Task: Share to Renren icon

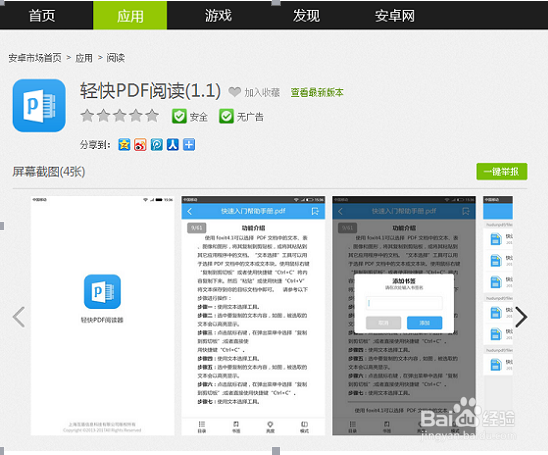Action: point(173,144)
